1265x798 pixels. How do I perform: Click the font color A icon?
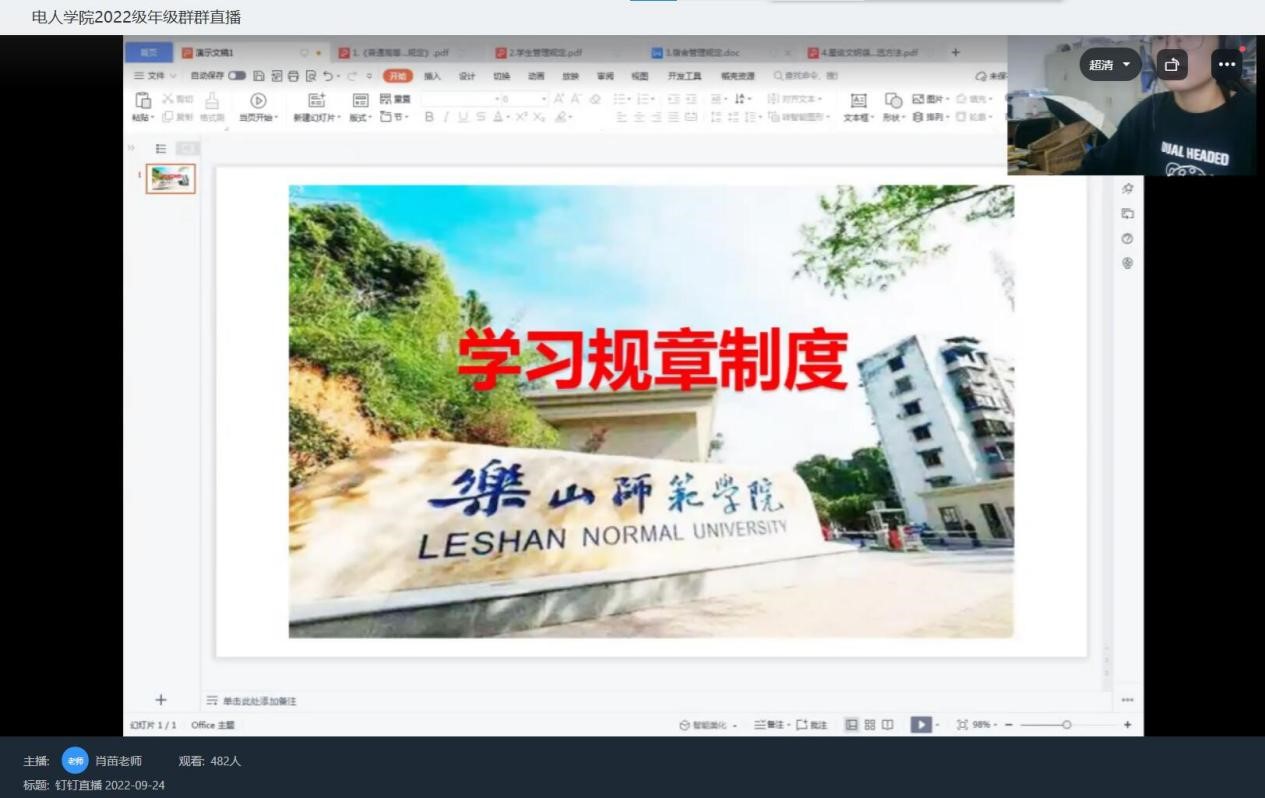click(498, 117)
